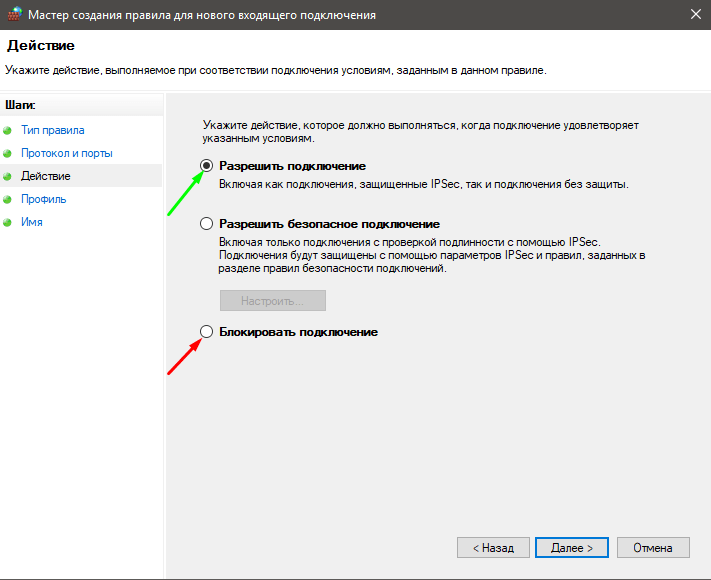The width and height of the screenshot is (711, 580).
Task: Jump to the 'Профиль' step
Action: (x=44, y=199)
